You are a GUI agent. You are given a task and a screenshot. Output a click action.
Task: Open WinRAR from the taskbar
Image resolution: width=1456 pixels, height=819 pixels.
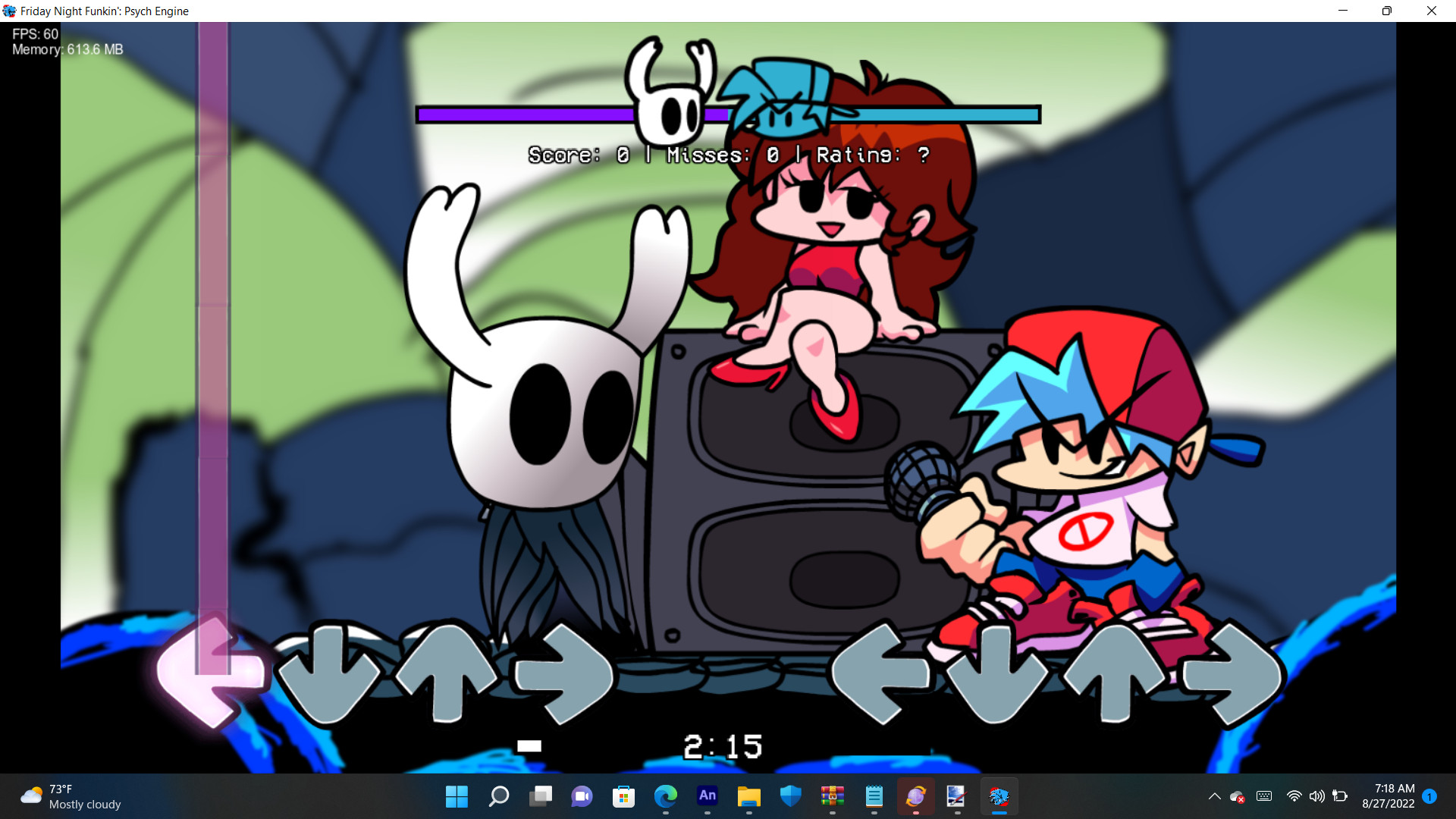tap(833, 797)
